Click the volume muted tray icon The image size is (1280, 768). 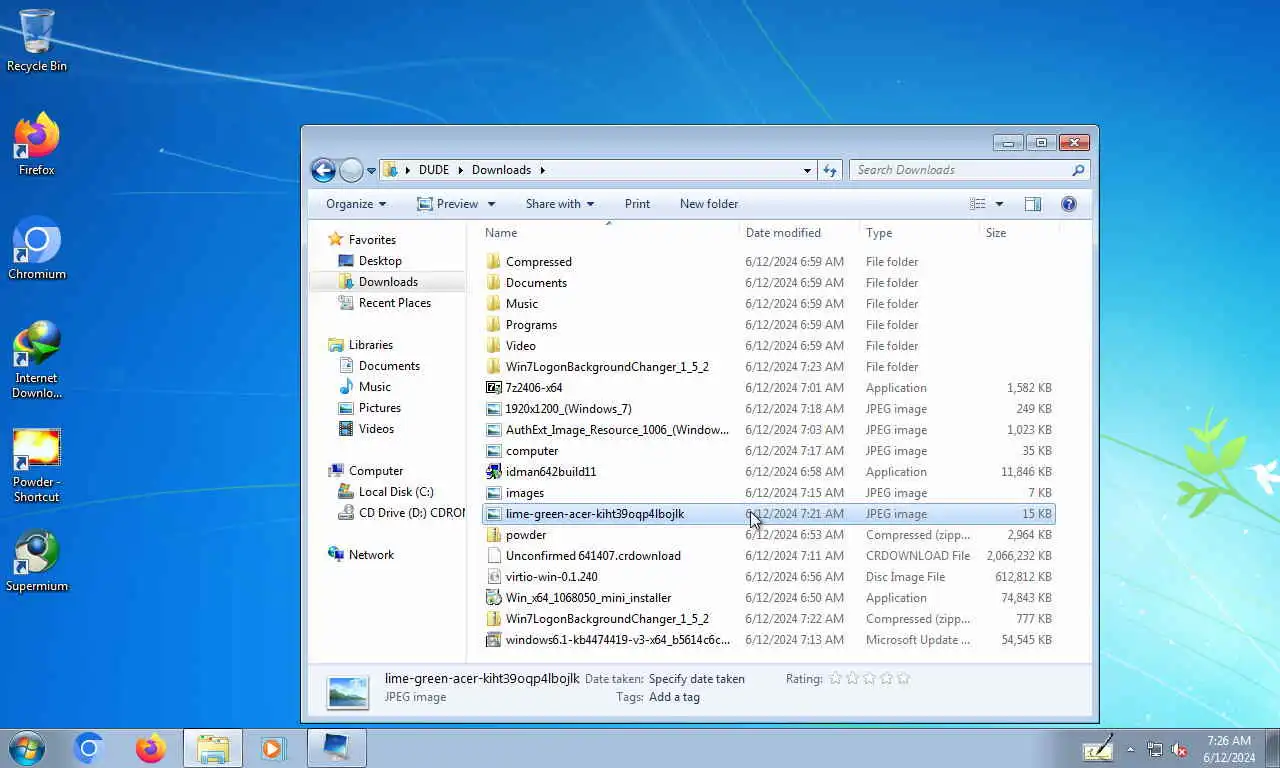pos(1179,749)
